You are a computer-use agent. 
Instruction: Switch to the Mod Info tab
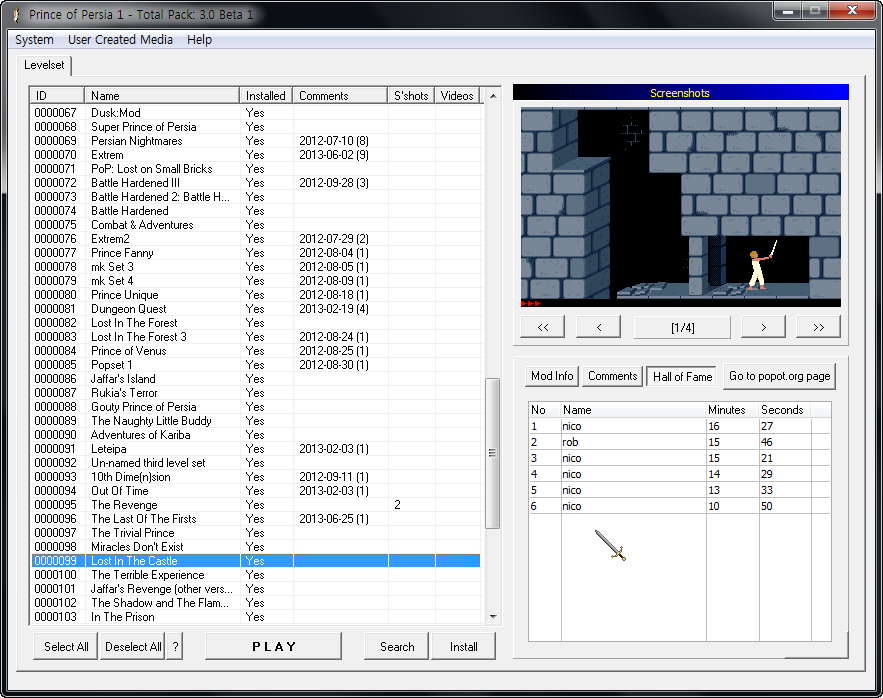[x=552, y=376]
